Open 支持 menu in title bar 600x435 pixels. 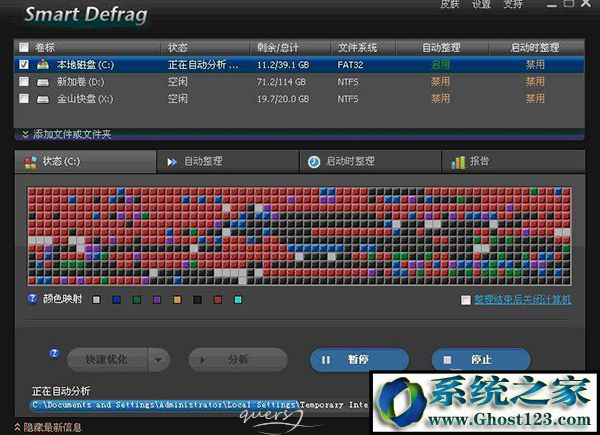(x=513, y=4)
